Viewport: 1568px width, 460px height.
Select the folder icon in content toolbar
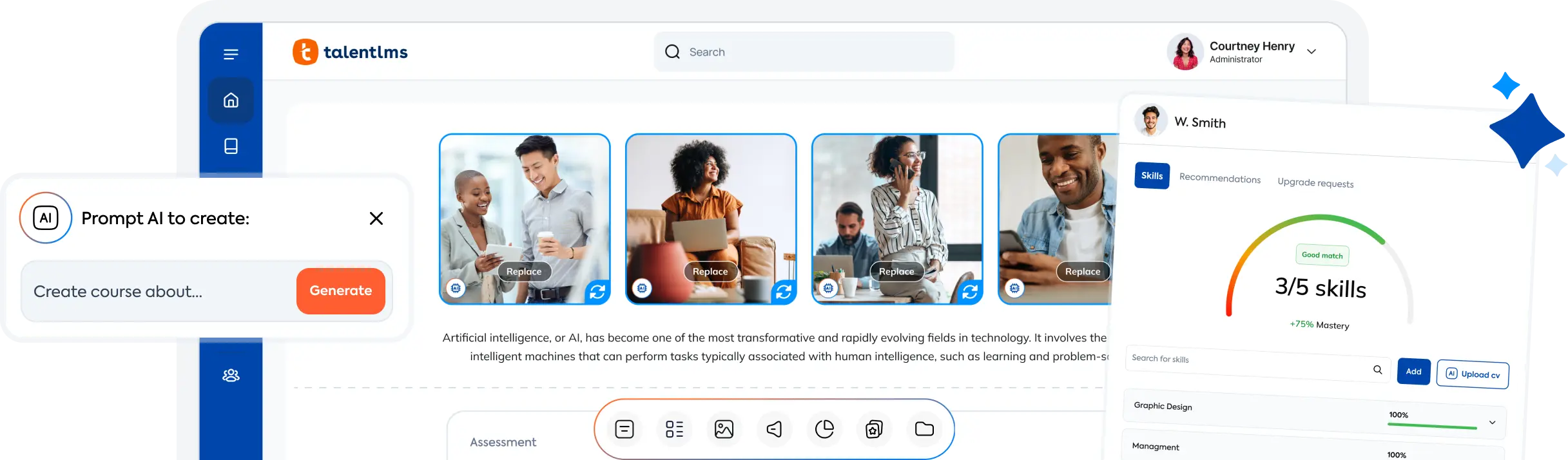(x=924, y=429)
